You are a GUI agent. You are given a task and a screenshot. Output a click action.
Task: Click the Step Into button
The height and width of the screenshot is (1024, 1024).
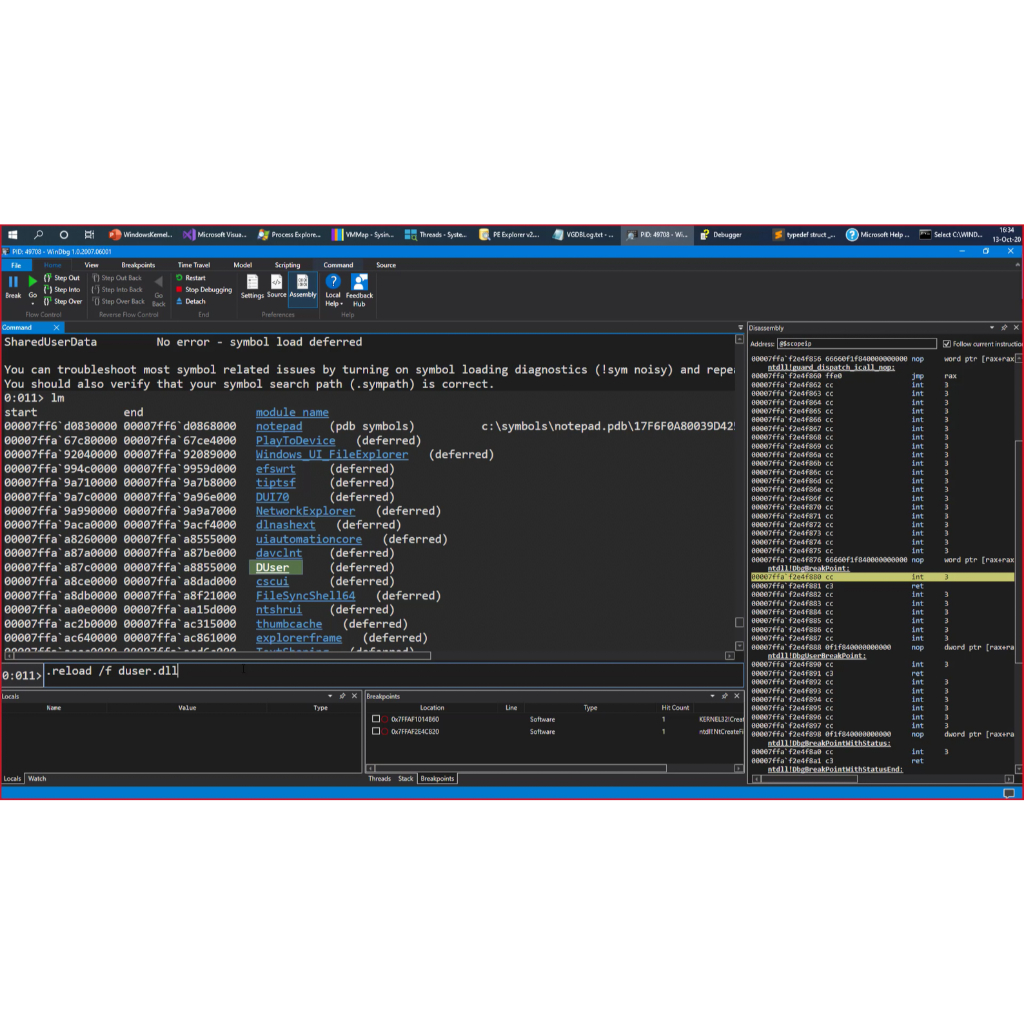point(62,289)
